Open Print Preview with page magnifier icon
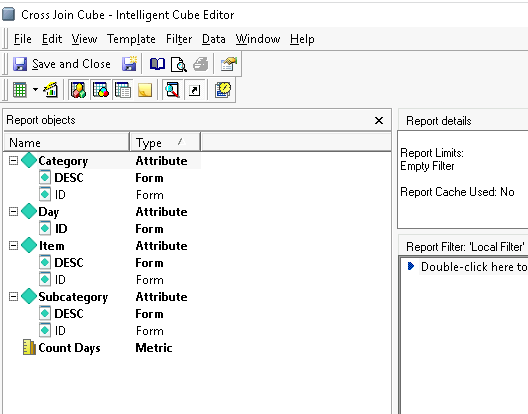The height and width of the screenshot is (414, 528). pos(178,64)
